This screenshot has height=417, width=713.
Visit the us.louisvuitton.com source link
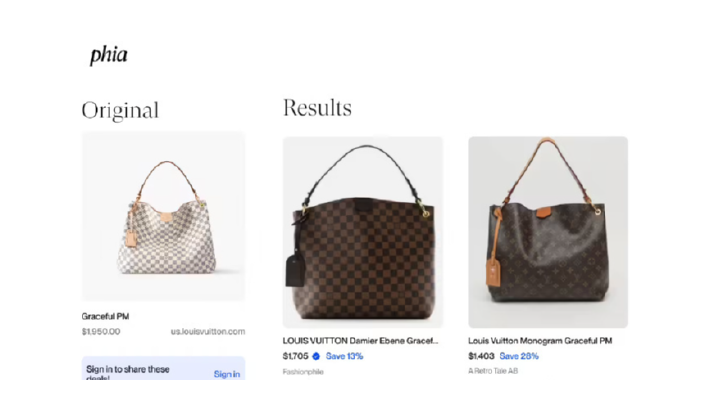click(x=208, y=332)
